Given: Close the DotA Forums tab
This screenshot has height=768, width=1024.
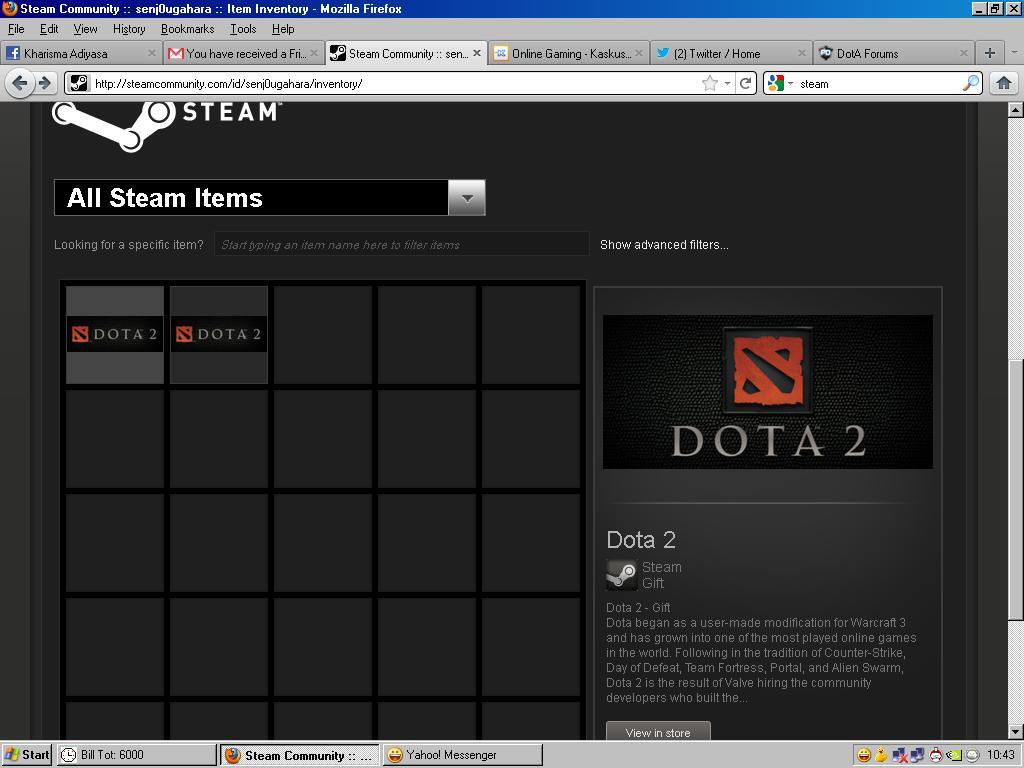Looking at the screenshot, I should click(963, 53).
